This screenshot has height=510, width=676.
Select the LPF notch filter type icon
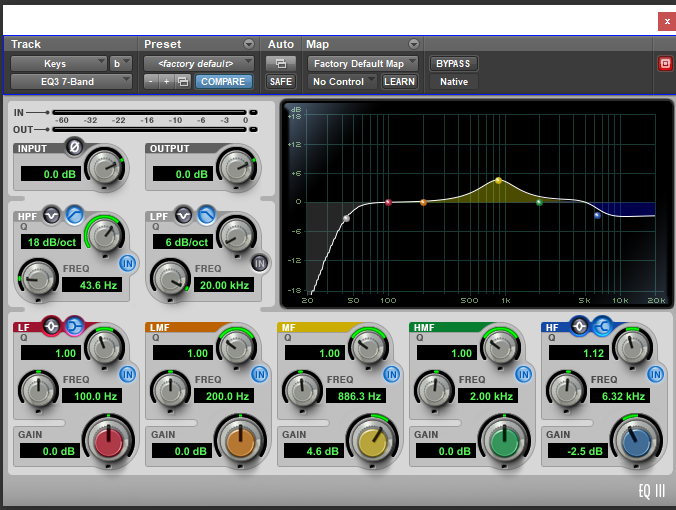184,215
